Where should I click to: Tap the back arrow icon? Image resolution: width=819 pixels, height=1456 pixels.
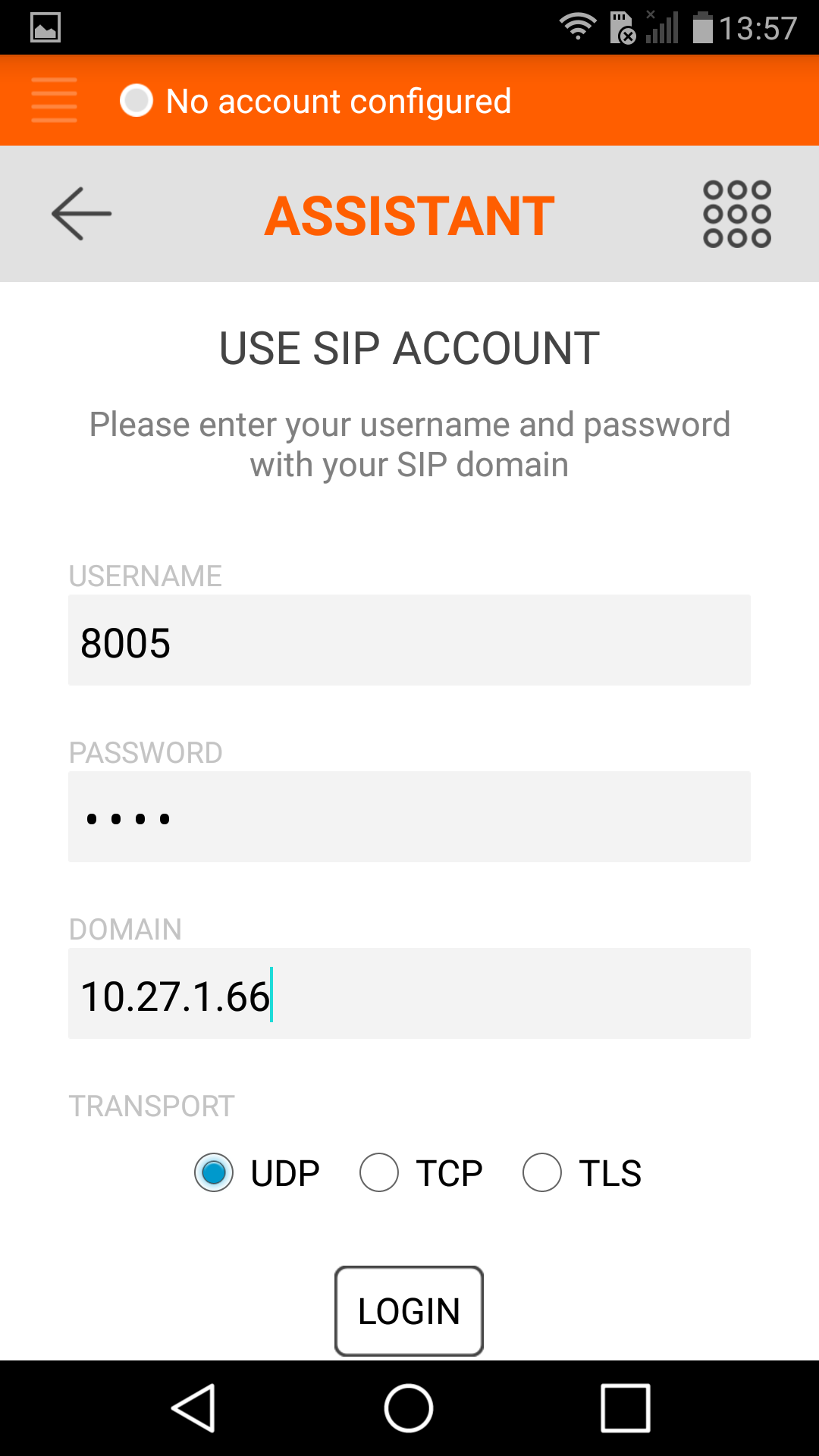81,214
